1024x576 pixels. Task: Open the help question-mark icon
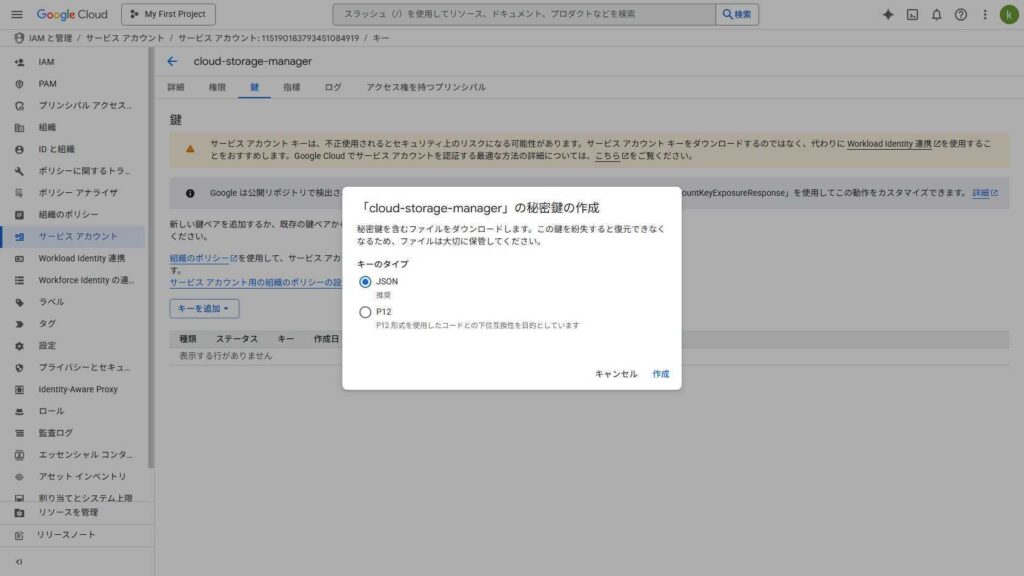point(961,14)
